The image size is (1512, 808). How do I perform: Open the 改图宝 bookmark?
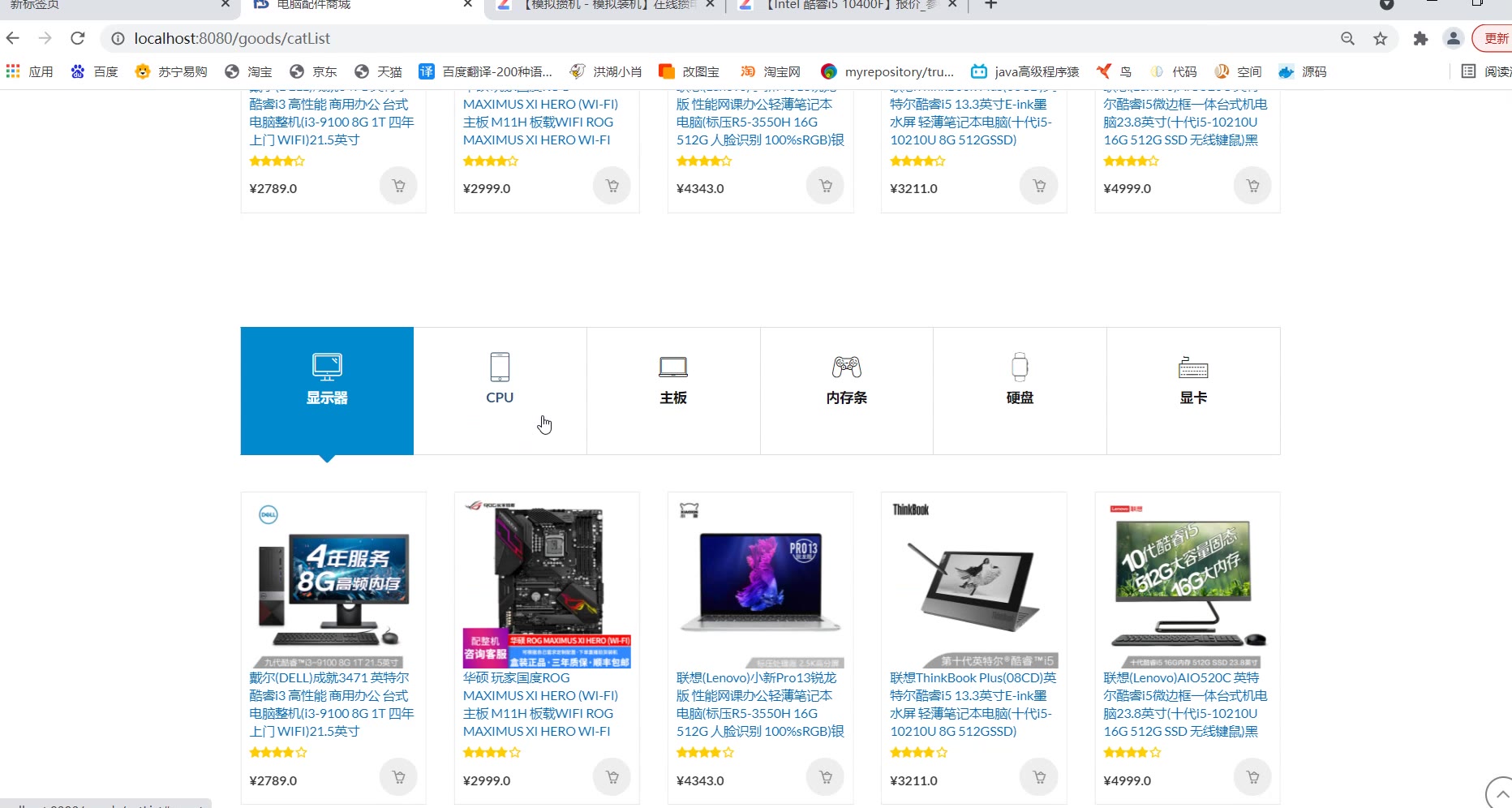tap(689, 71)
